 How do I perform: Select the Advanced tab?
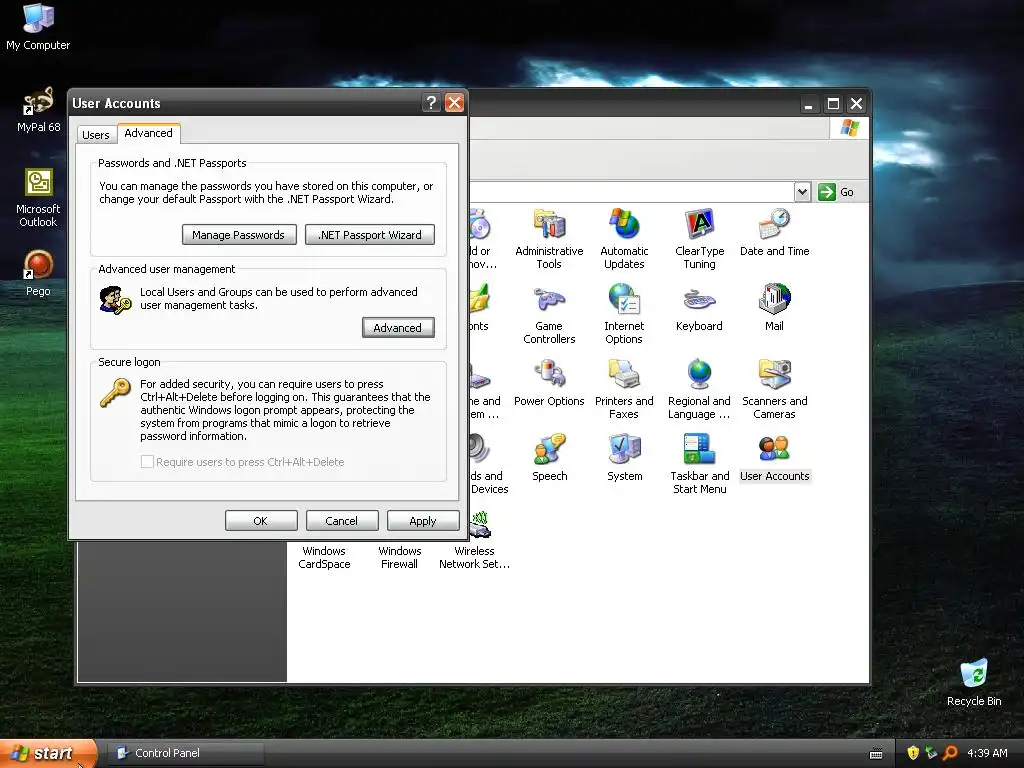point(148,133)
